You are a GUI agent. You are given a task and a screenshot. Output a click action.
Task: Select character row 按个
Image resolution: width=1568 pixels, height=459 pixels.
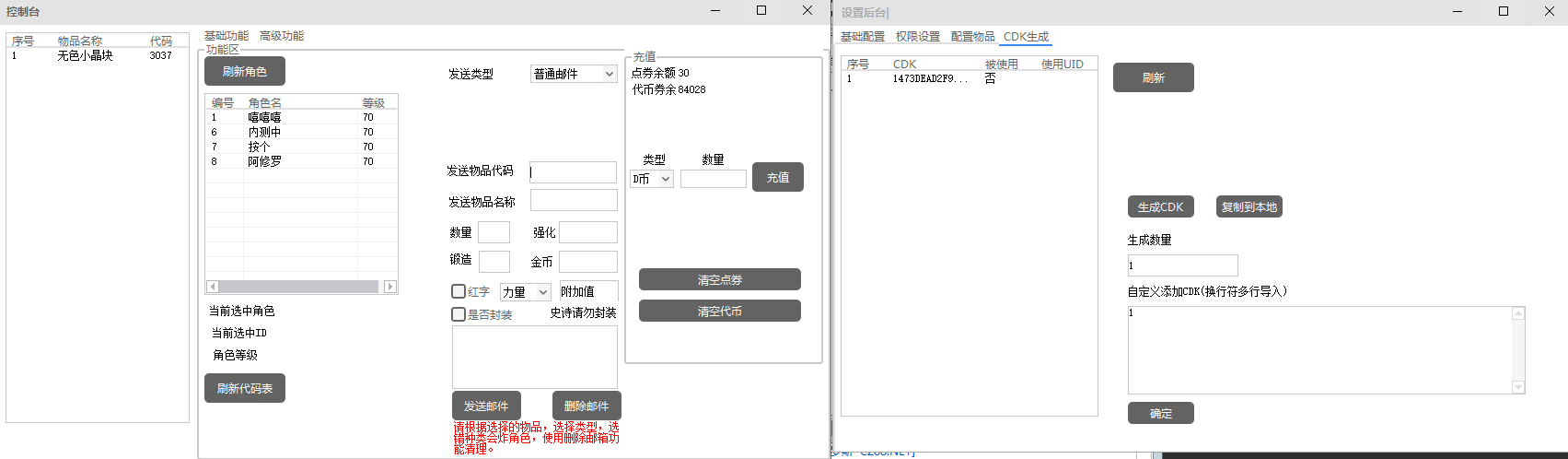(x=301, y=147)
